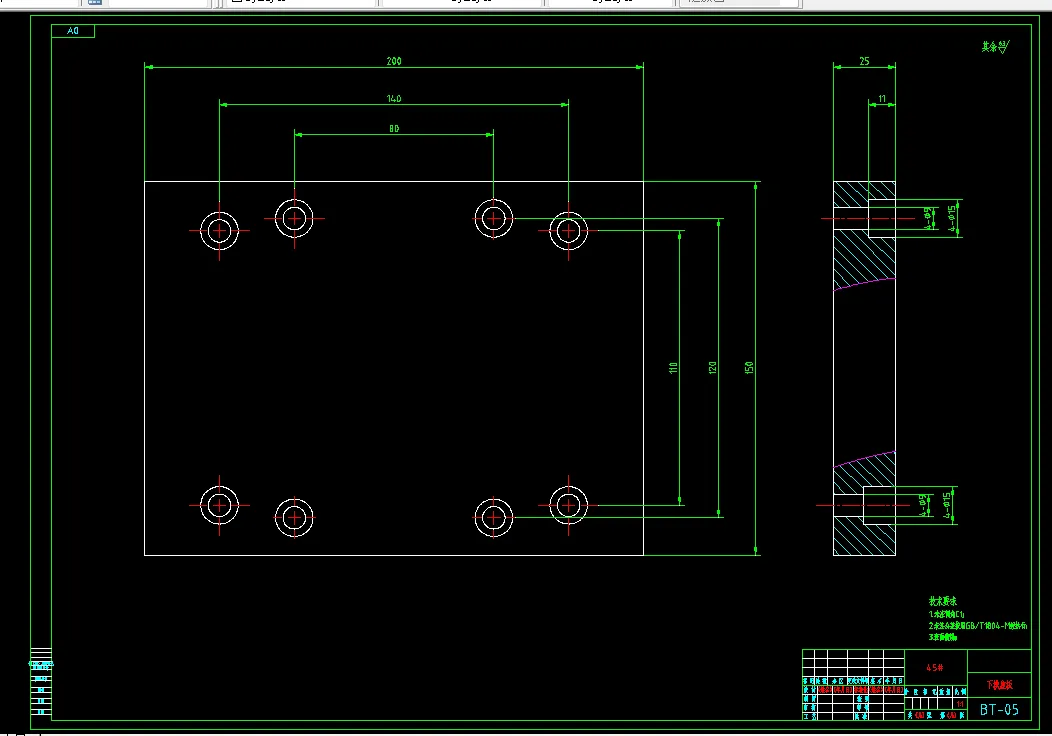The width and height of the screenshot is (1052, 736).
Task: Select the surface roughness symbol at top right
Action: [x=996, y=47]
